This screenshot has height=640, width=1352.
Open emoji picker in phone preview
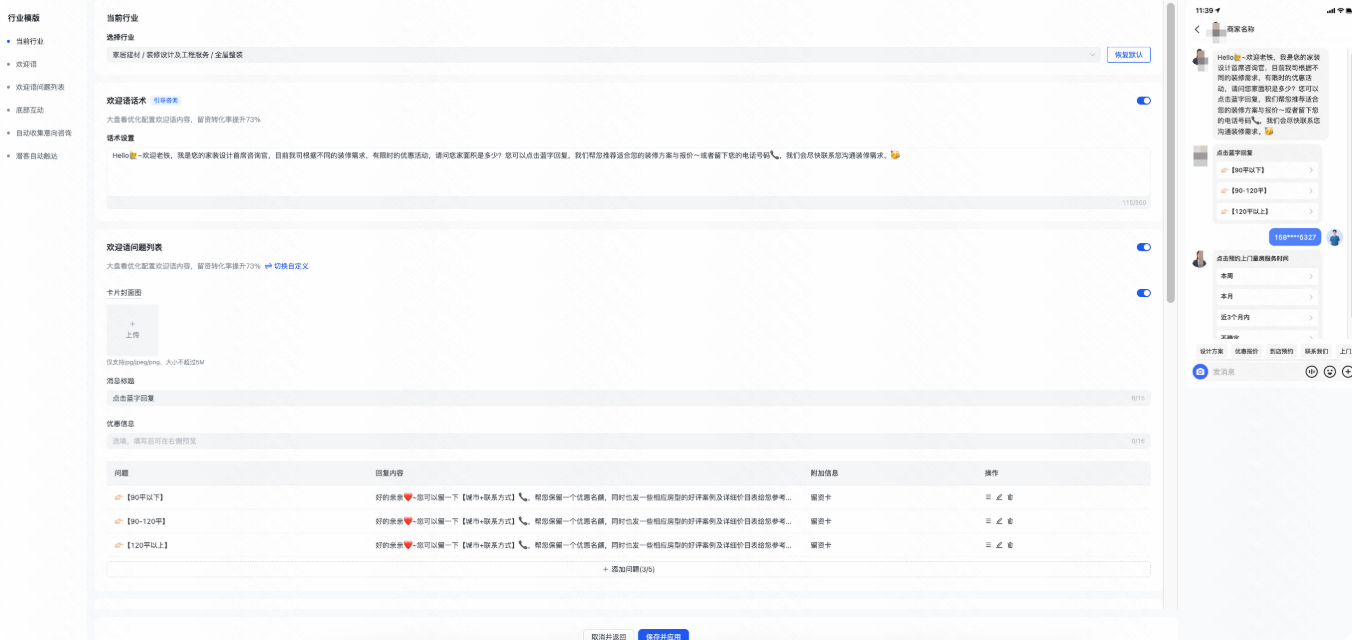click(x=1330, y=372)
